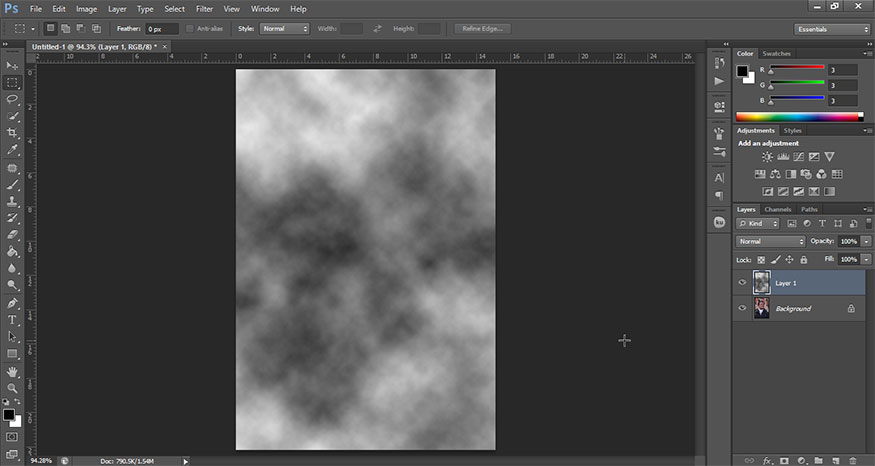This screenshot has height=466, width=875.
Task: Switch to the Styles tab
Action: tap(792, 131)
